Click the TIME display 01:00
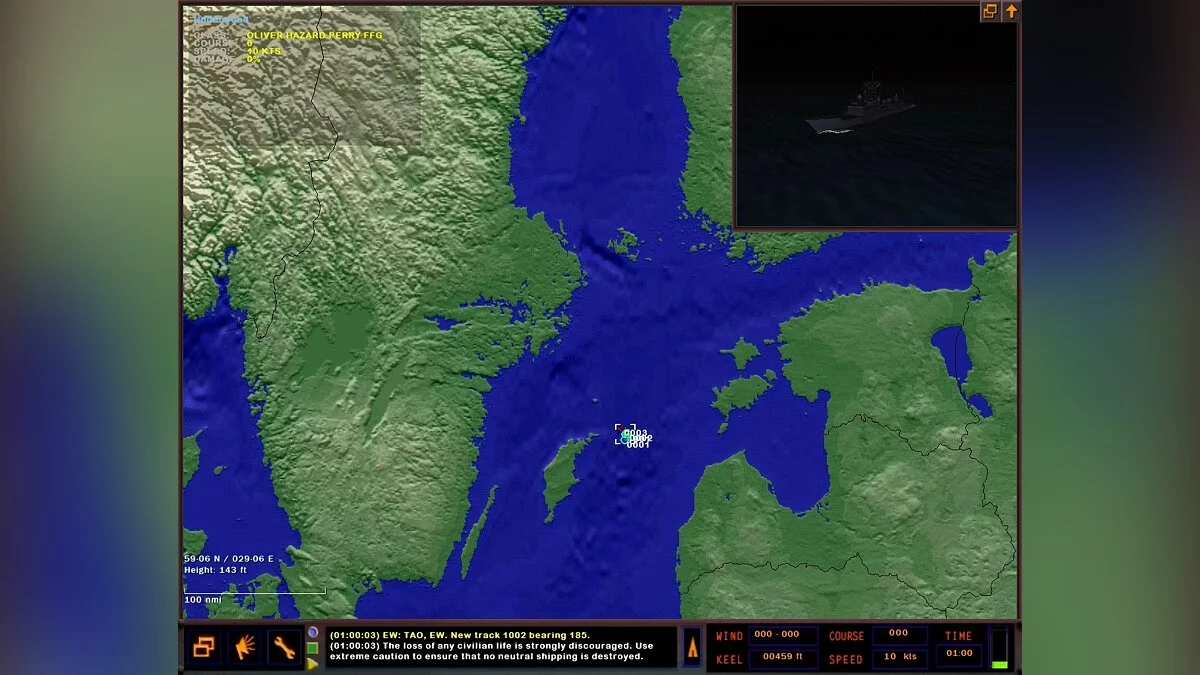 tap(959, 657)
